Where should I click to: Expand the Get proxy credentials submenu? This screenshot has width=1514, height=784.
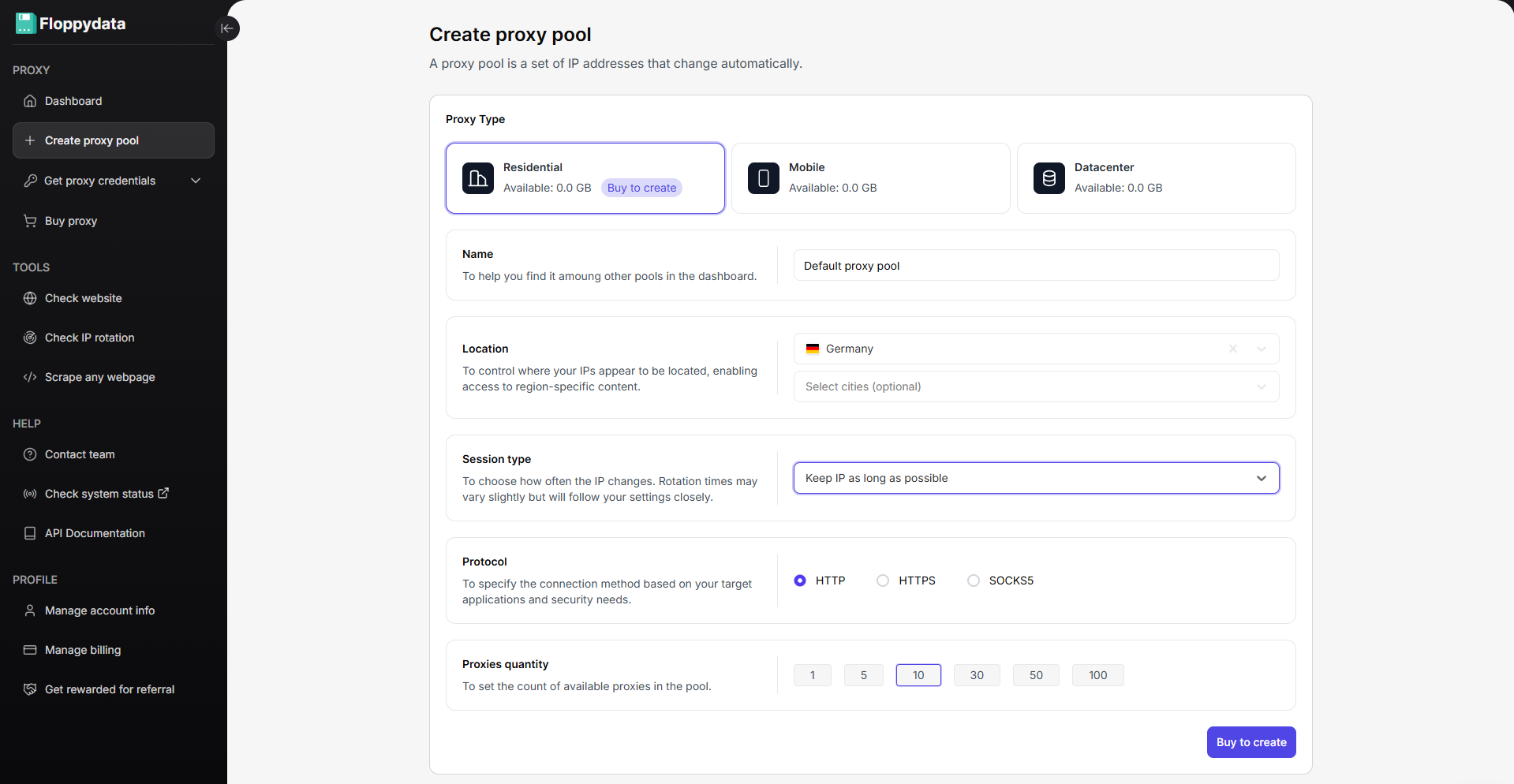196,181
